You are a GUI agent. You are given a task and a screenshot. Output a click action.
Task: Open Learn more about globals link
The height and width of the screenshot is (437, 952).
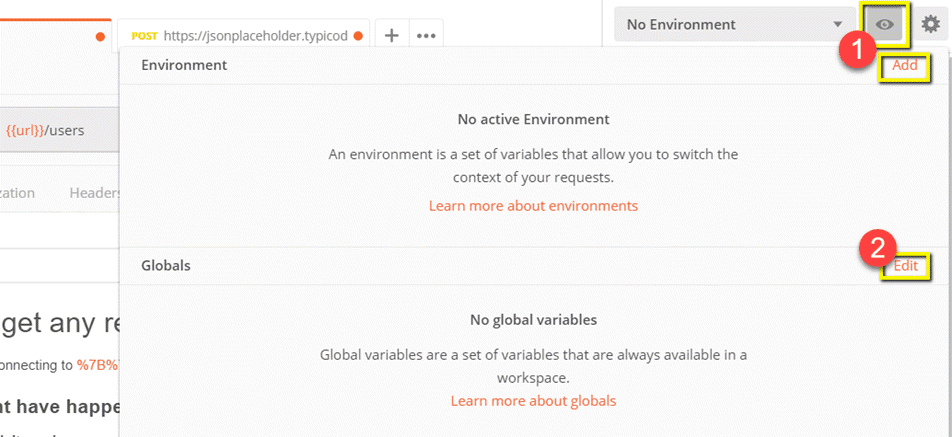click(533, 401)
